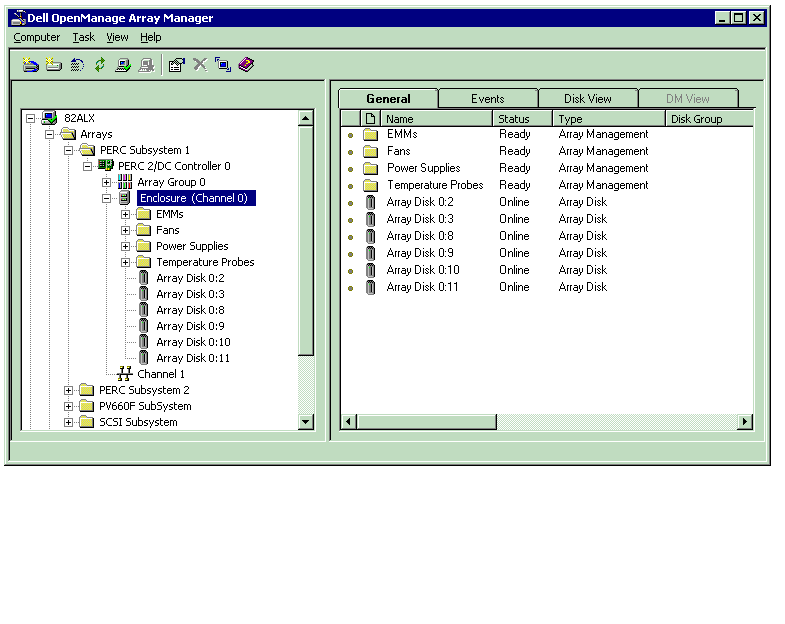Click the disk icon of Array Disk 0:10 in list

[370, 270]
